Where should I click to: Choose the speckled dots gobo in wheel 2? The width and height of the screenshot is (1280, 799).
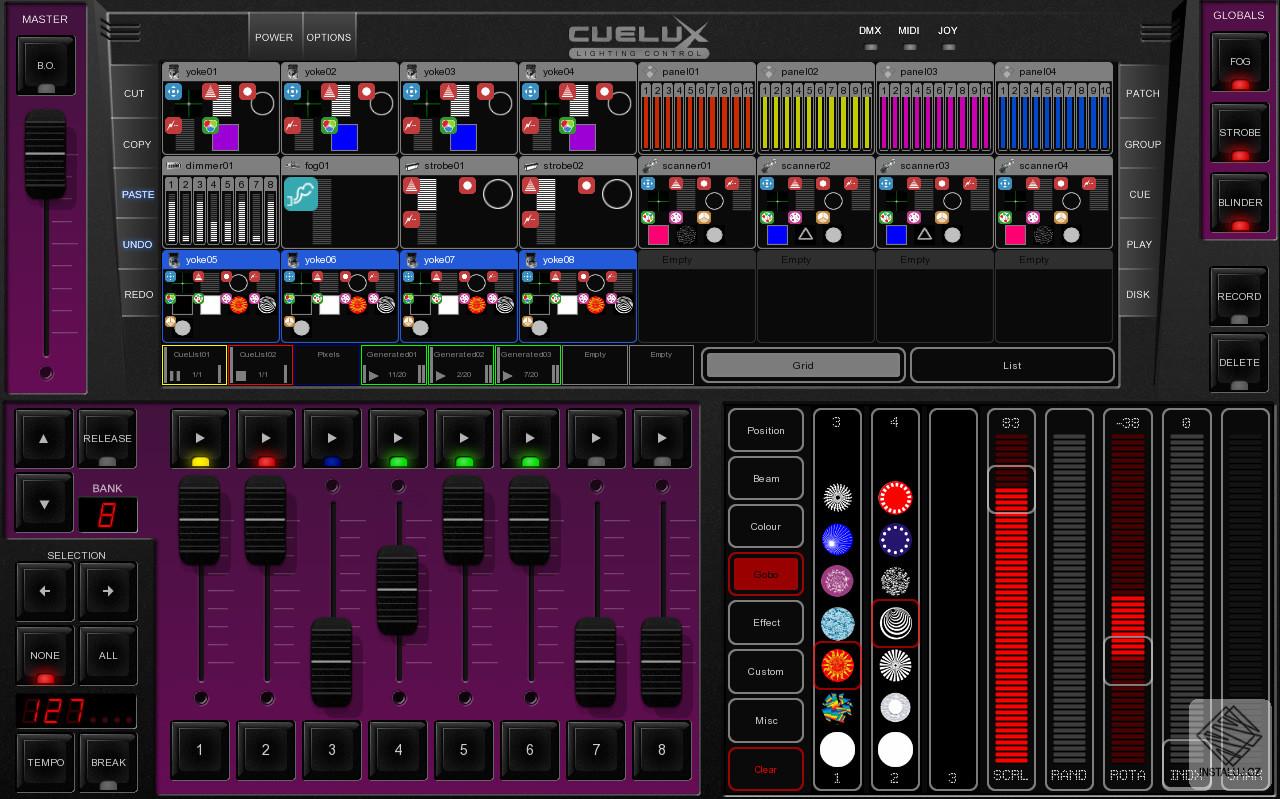pos(895,582)
